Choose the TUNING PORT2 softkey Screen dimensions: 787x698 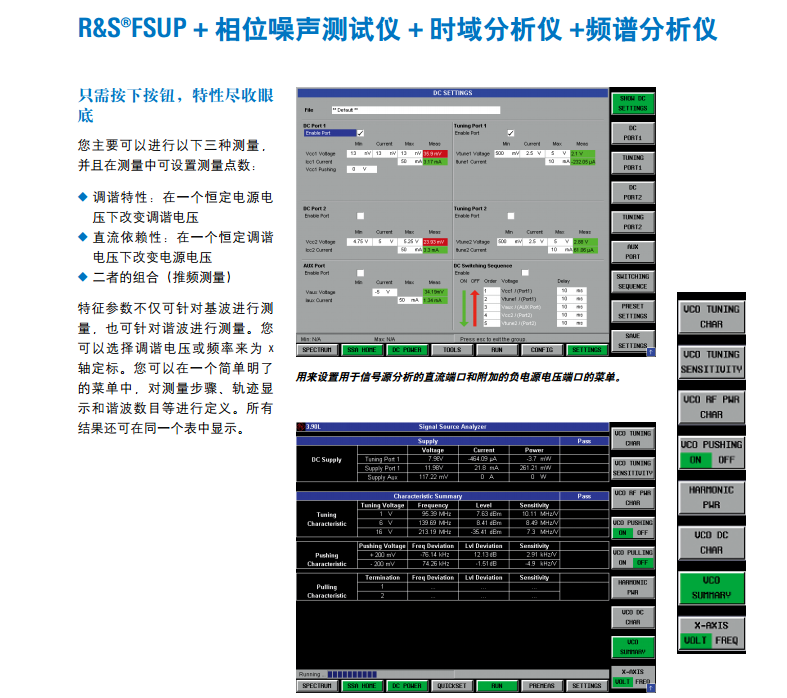pyautogui.click(x=632, y=222)
